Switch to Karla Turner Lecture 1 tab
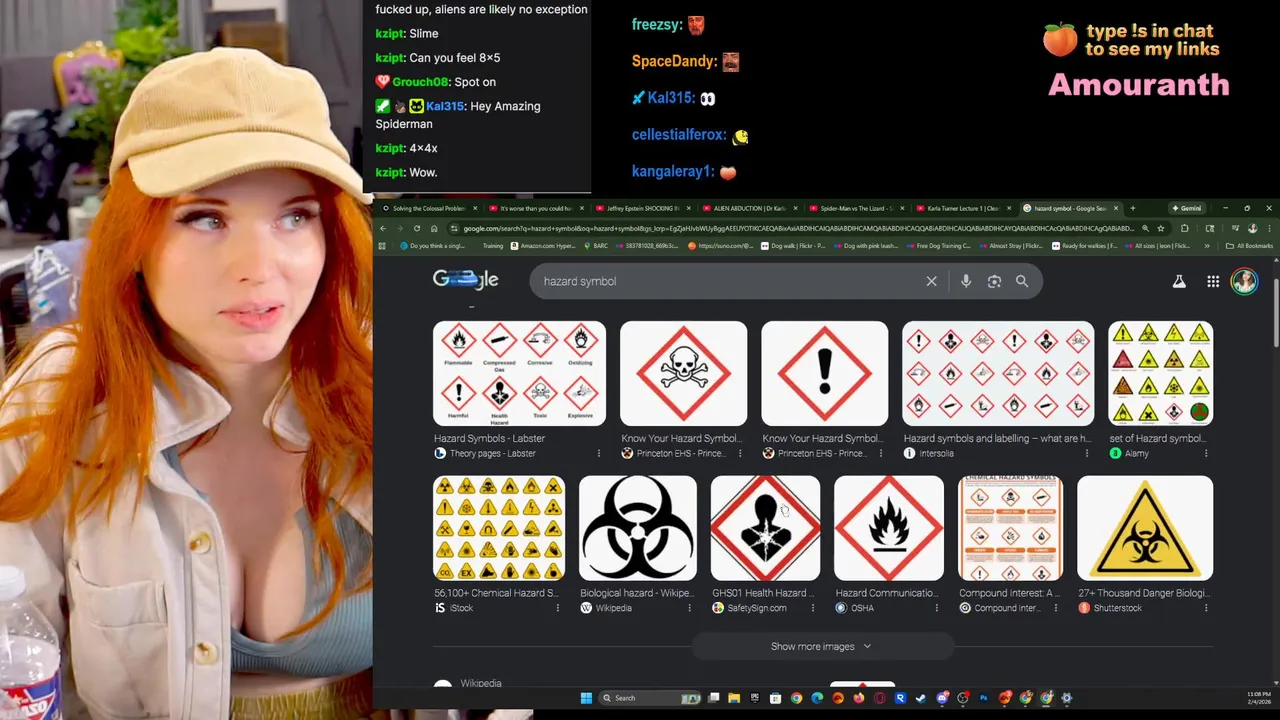 pyautogui.click(x=963, y=208)
